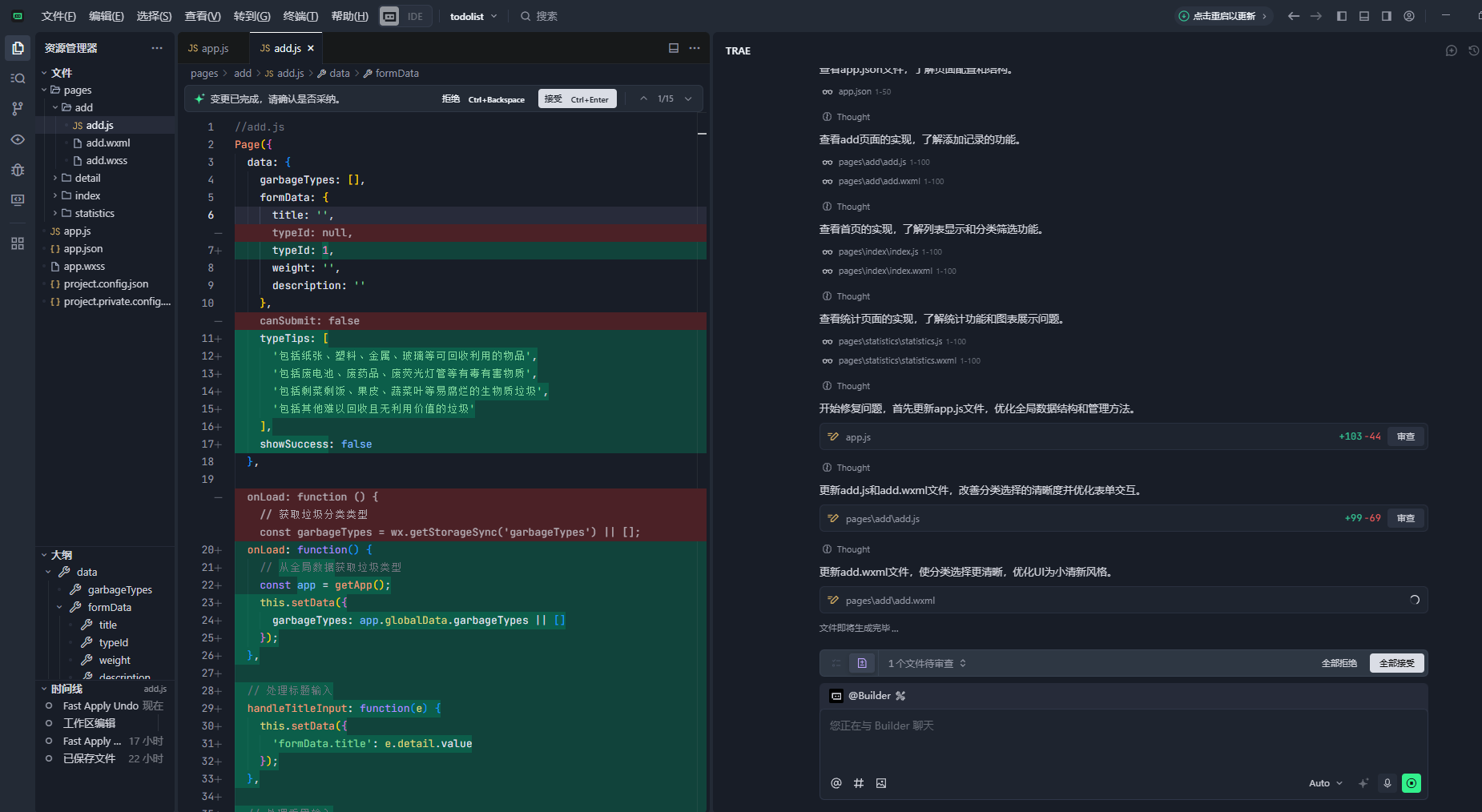Click 审查 button for pages\add\add.js
The image size is (1482, 812).
1406,518
